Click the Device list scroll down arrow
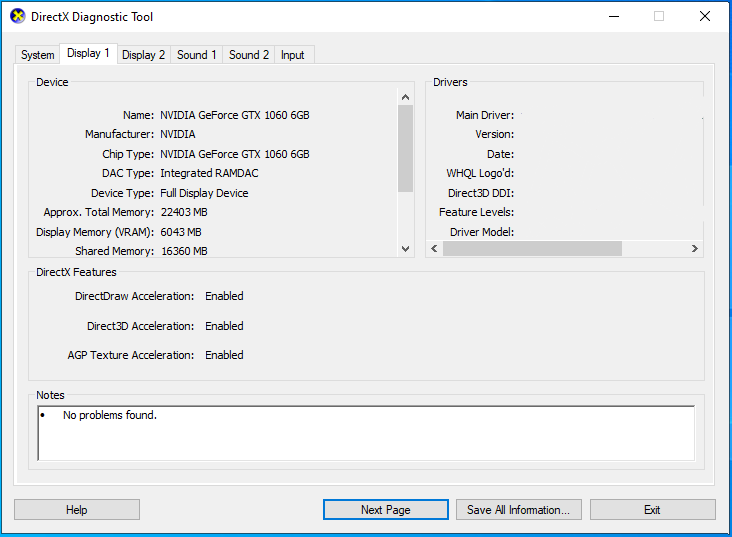 click(x=405, y=249)
